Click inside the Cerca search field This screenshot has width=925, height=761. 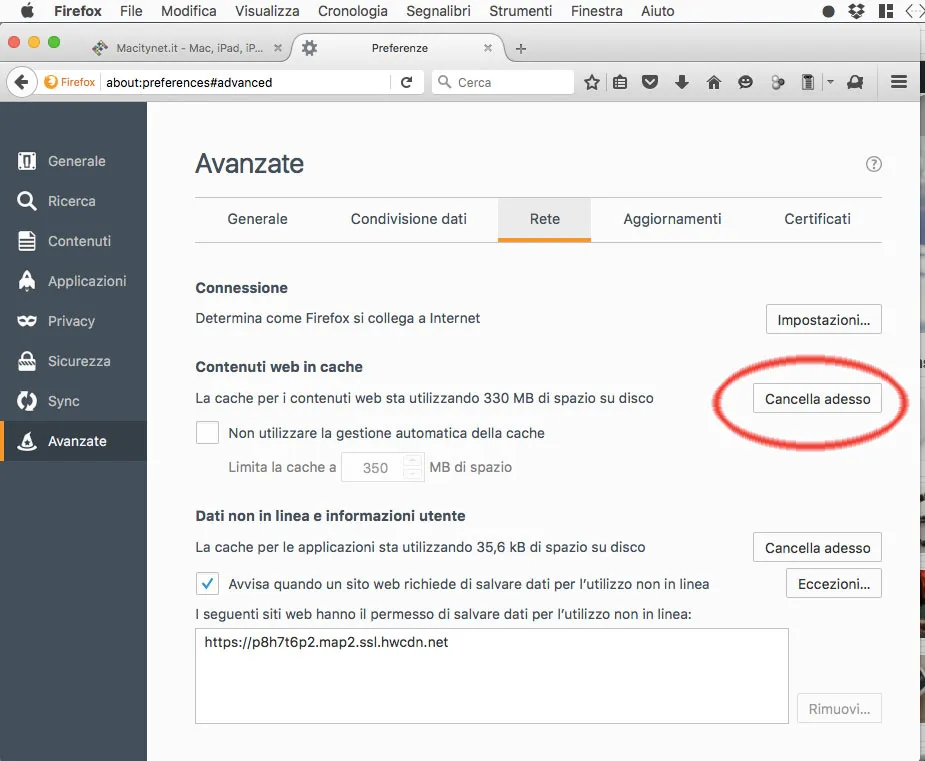coord(500,82)
